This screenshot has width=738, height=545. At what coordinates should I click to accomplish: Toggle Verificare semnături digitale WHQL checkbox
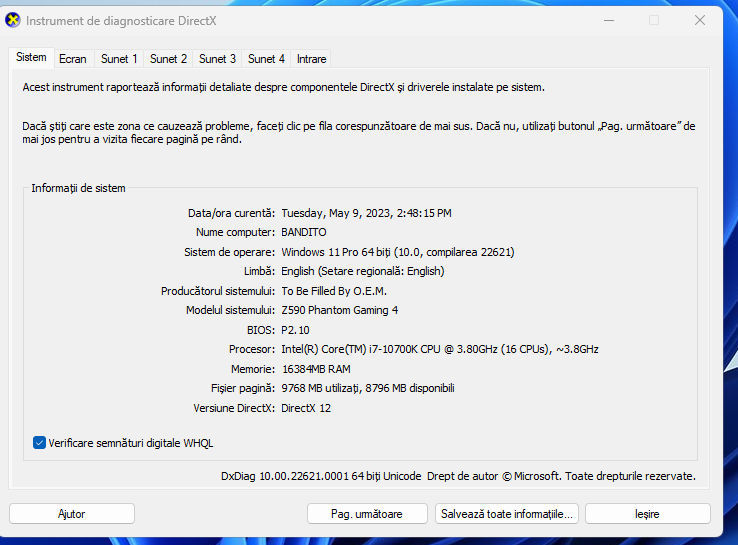tap(39, 443)
